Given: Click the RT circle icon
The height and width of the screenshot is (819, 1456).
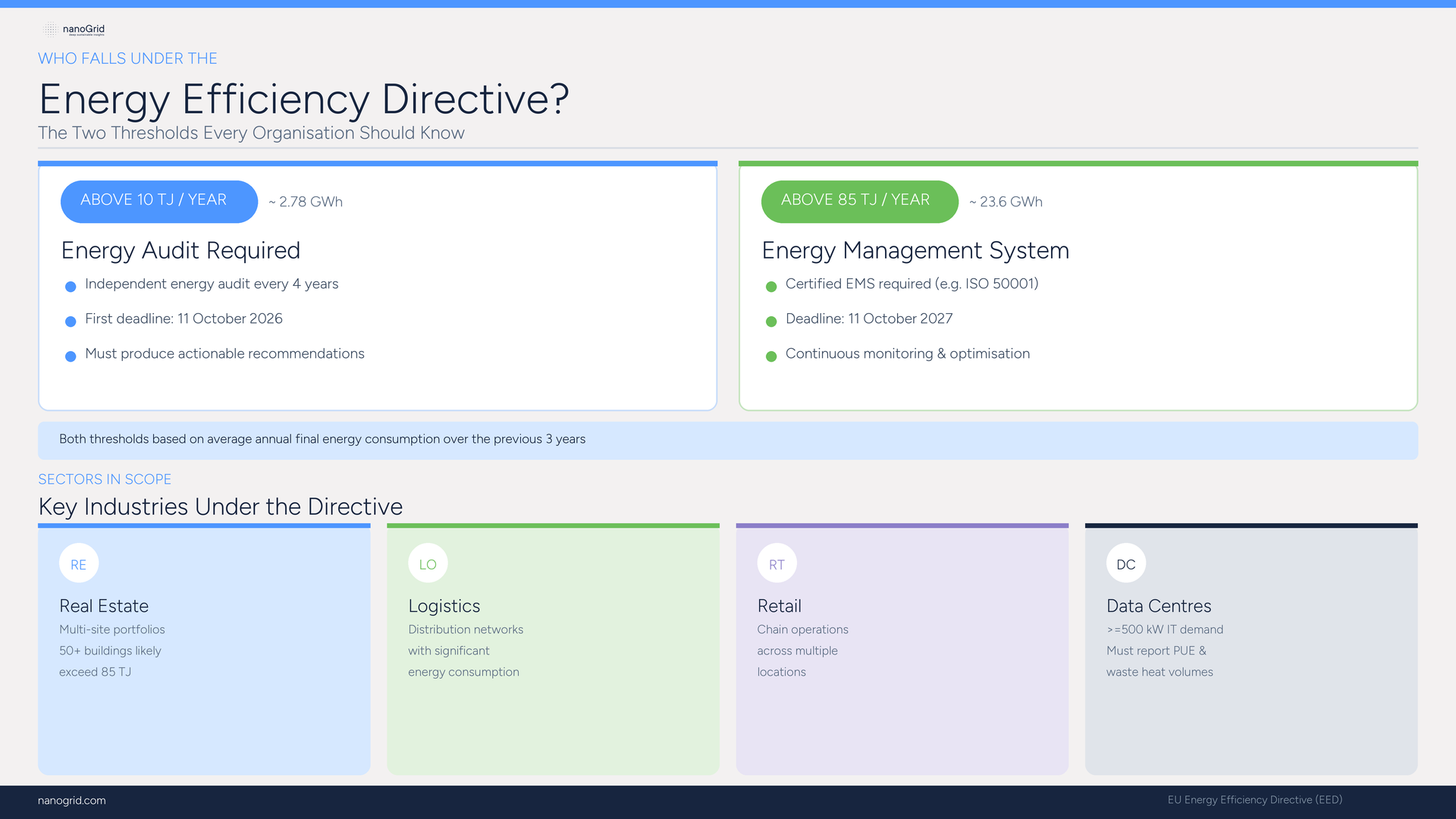Looking at the screenshot, I should 777,563.
